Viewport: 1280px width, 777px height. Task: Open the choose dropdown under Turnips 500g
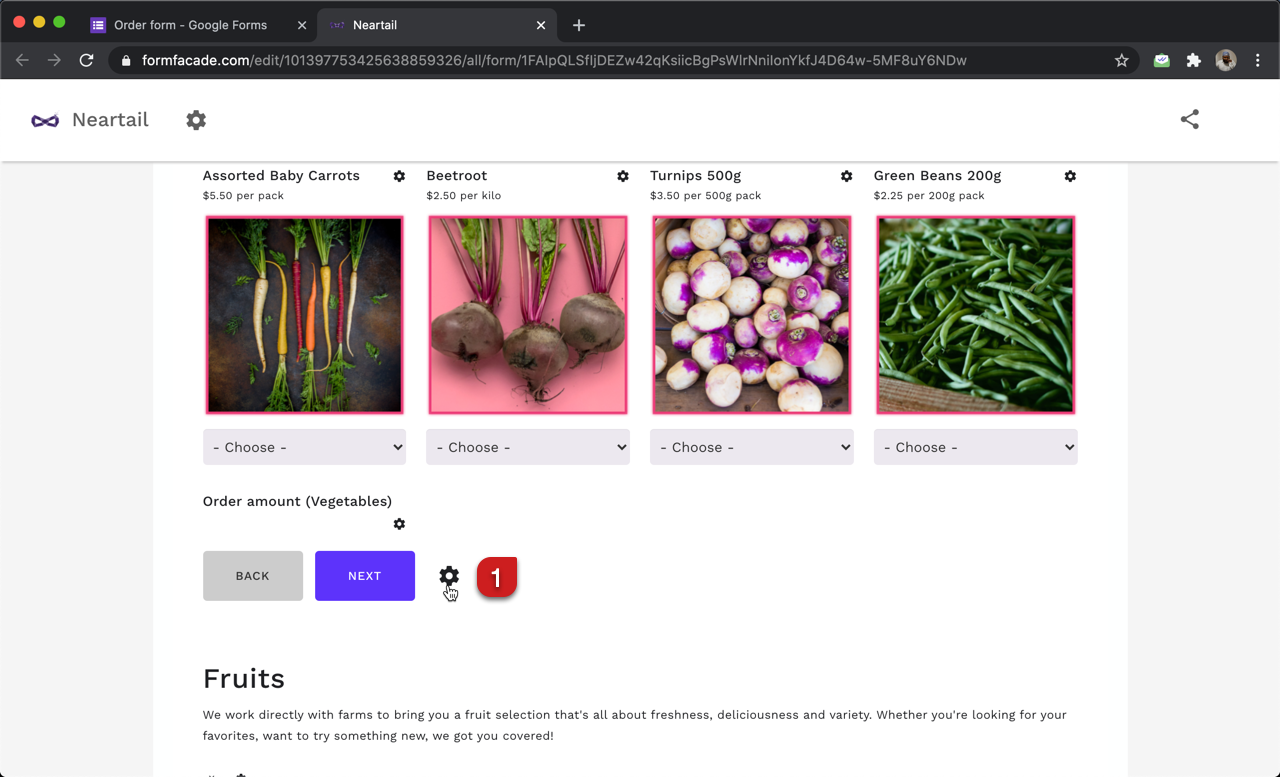(x=752, y=446)
